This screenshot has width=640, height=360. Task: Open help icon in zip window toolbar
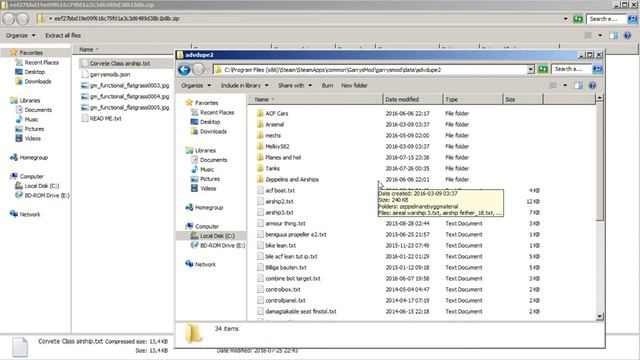(627, 36)
